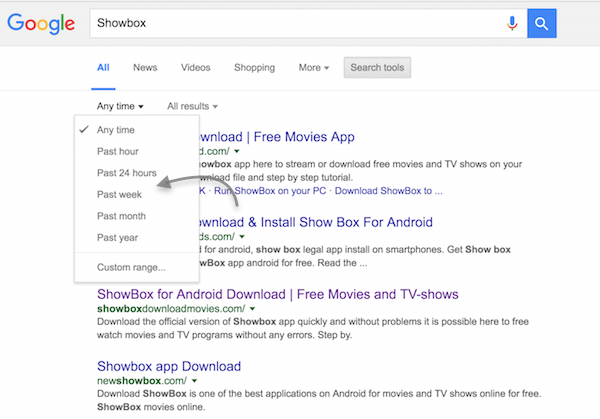Open ShowBox for Android Download result
This screenshot has height=419, width=600.
point(278,294)
